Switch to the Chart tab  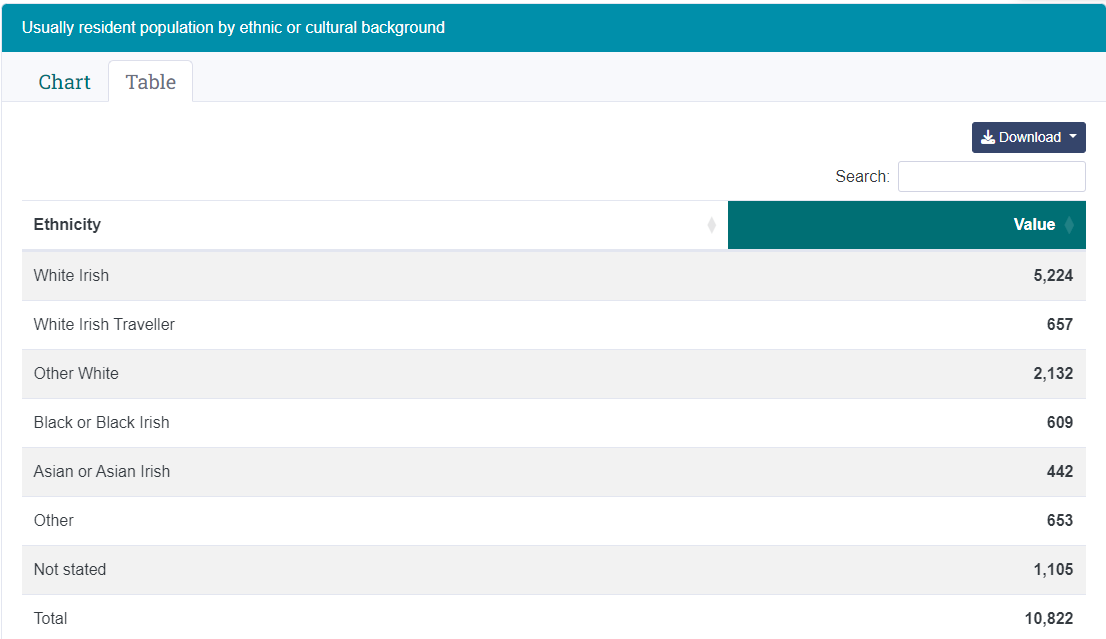pos(64,82)
